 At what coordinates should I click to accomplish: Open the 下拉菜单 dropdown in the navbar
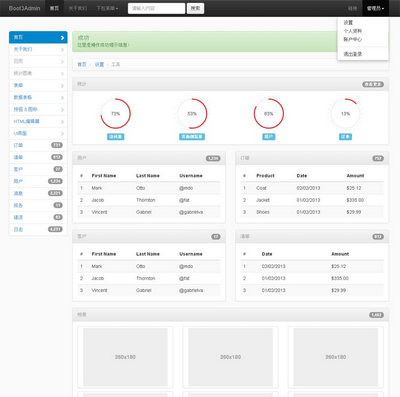(x=107, y=8)
